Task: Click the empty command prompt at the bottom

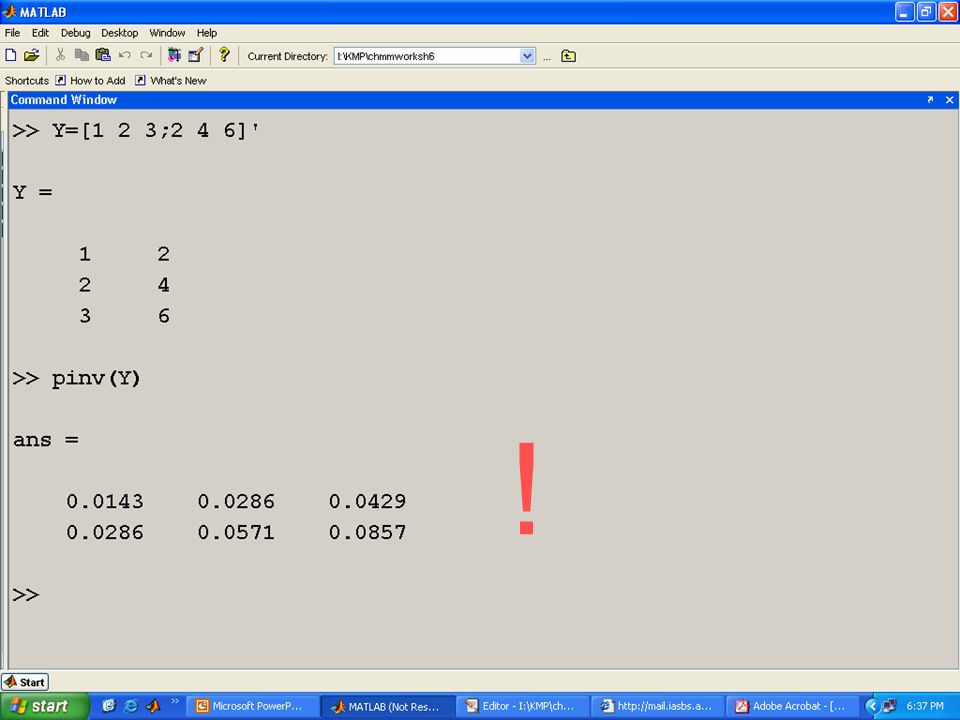Action: [x=26, y=594]
